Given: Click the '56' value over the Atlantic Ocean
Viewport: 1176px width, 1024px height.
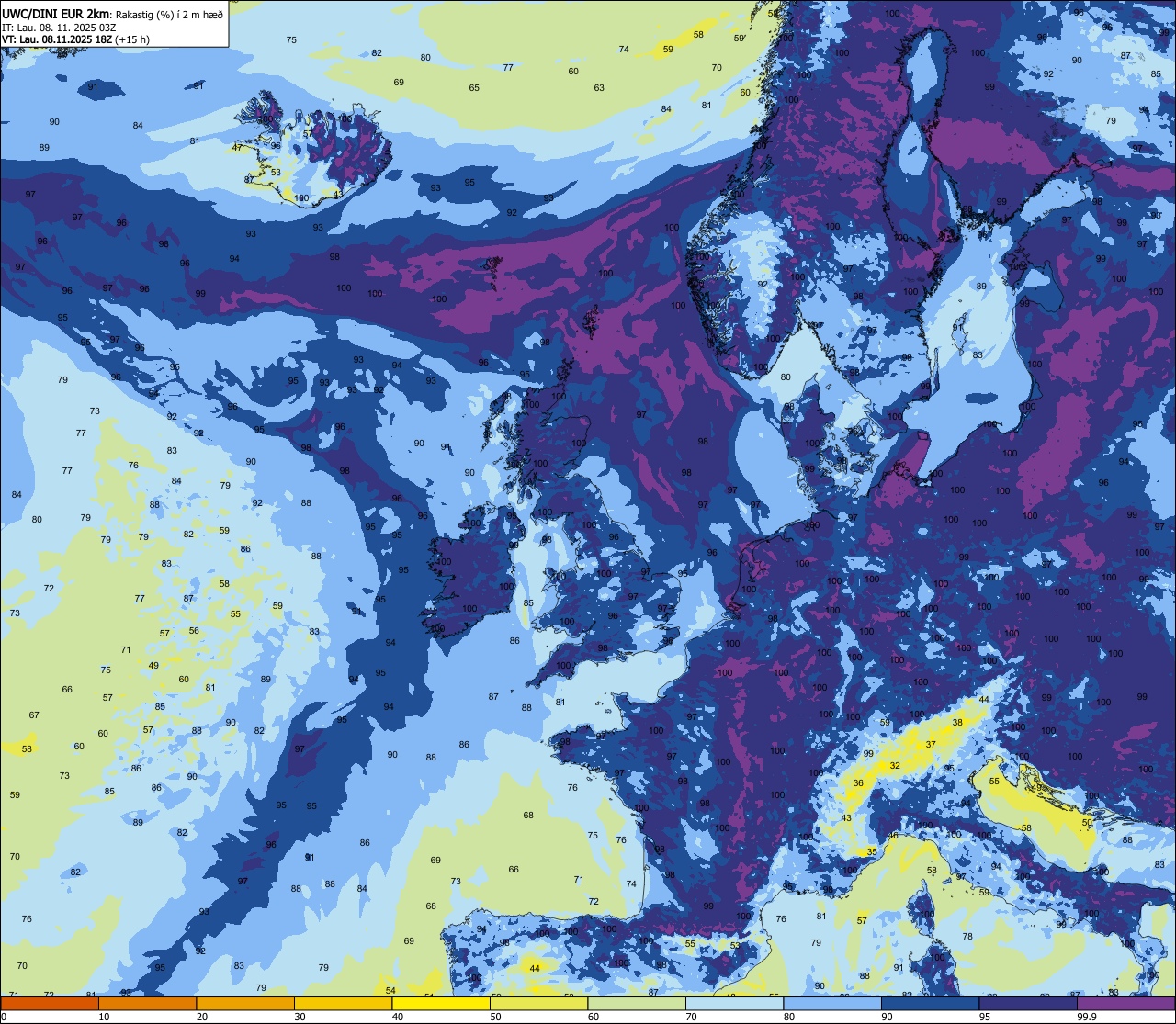Looking at the screenshot, I should [194, 630].
